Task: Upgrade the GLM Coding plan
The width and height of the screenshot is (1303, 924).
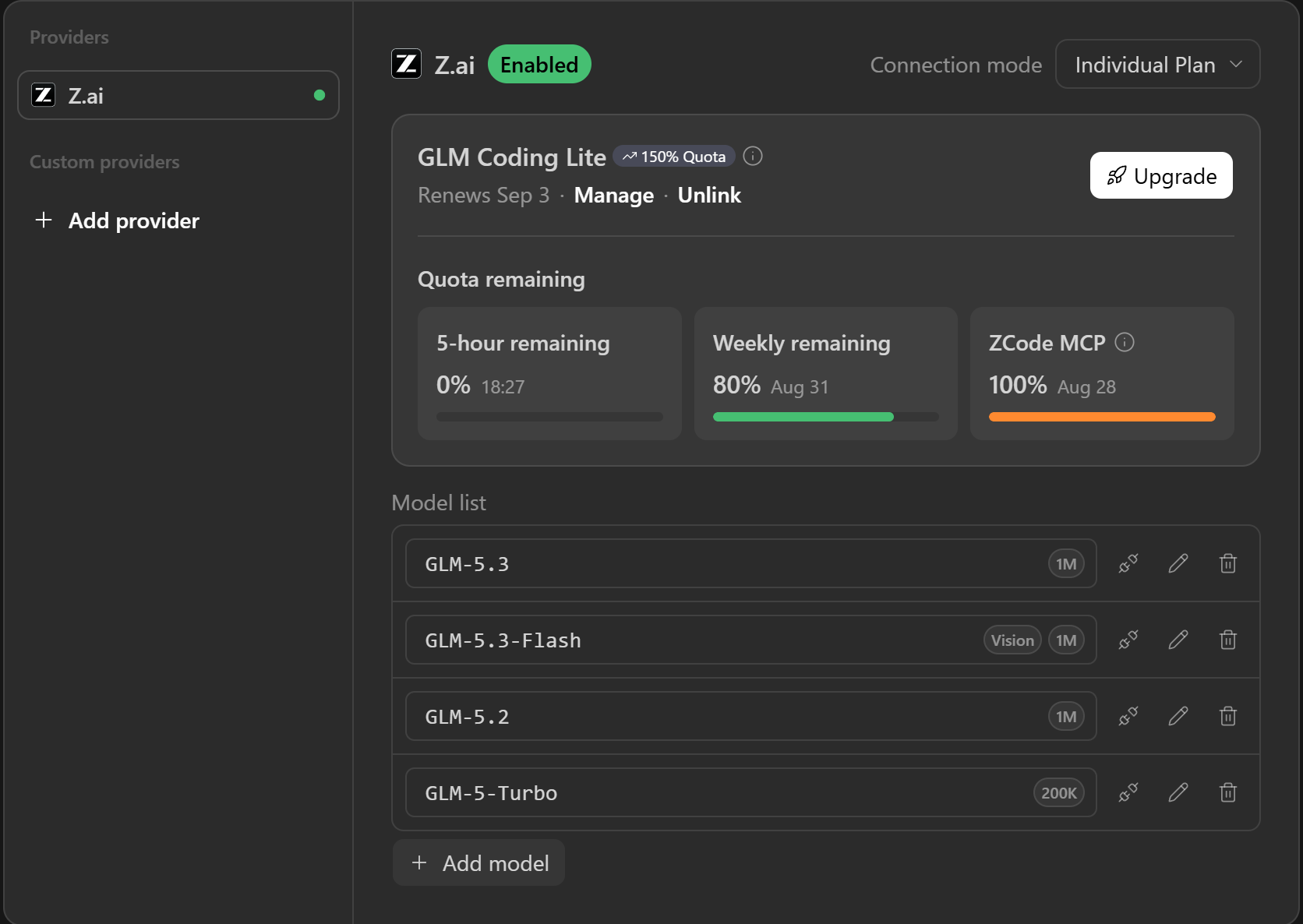Action: click(1161, 175)
